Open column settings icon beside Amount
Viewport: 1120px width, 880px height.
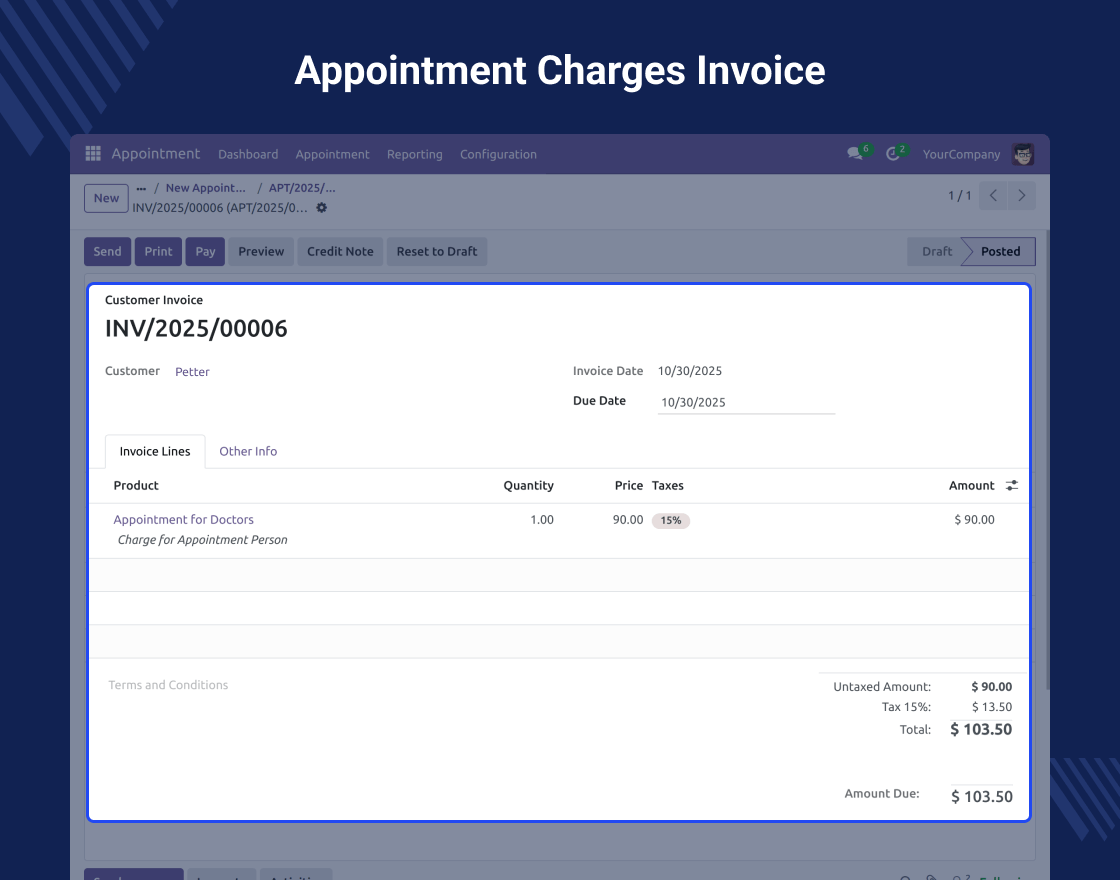click(x=1012, y=486)
